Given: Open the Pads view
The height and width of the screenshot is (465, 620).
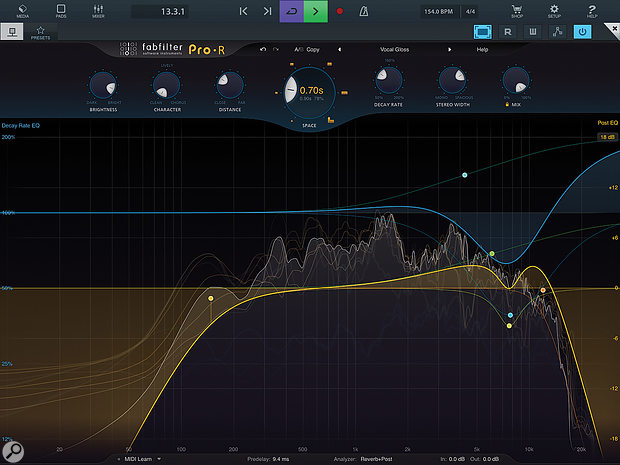Looking at the screenshot, I should tap(61, 11).
